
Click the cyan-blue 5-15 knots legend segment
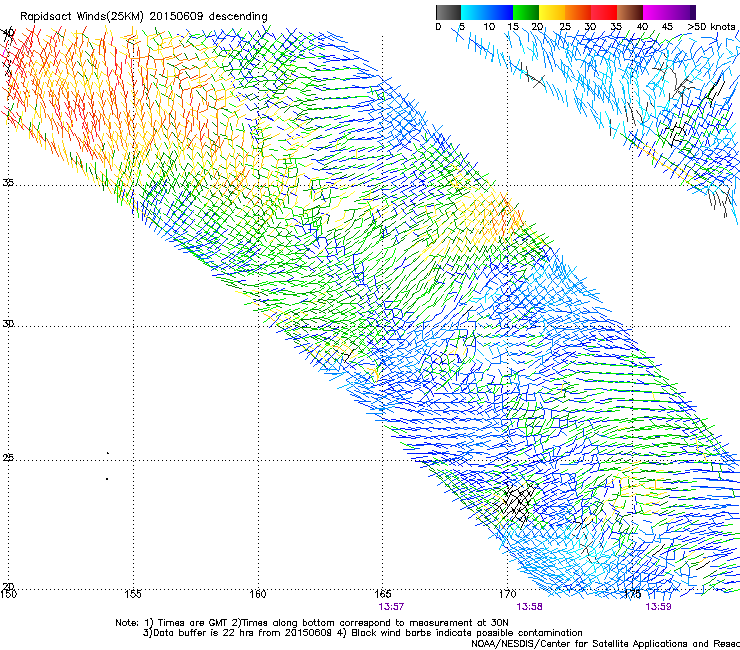(x=487, y=12)
